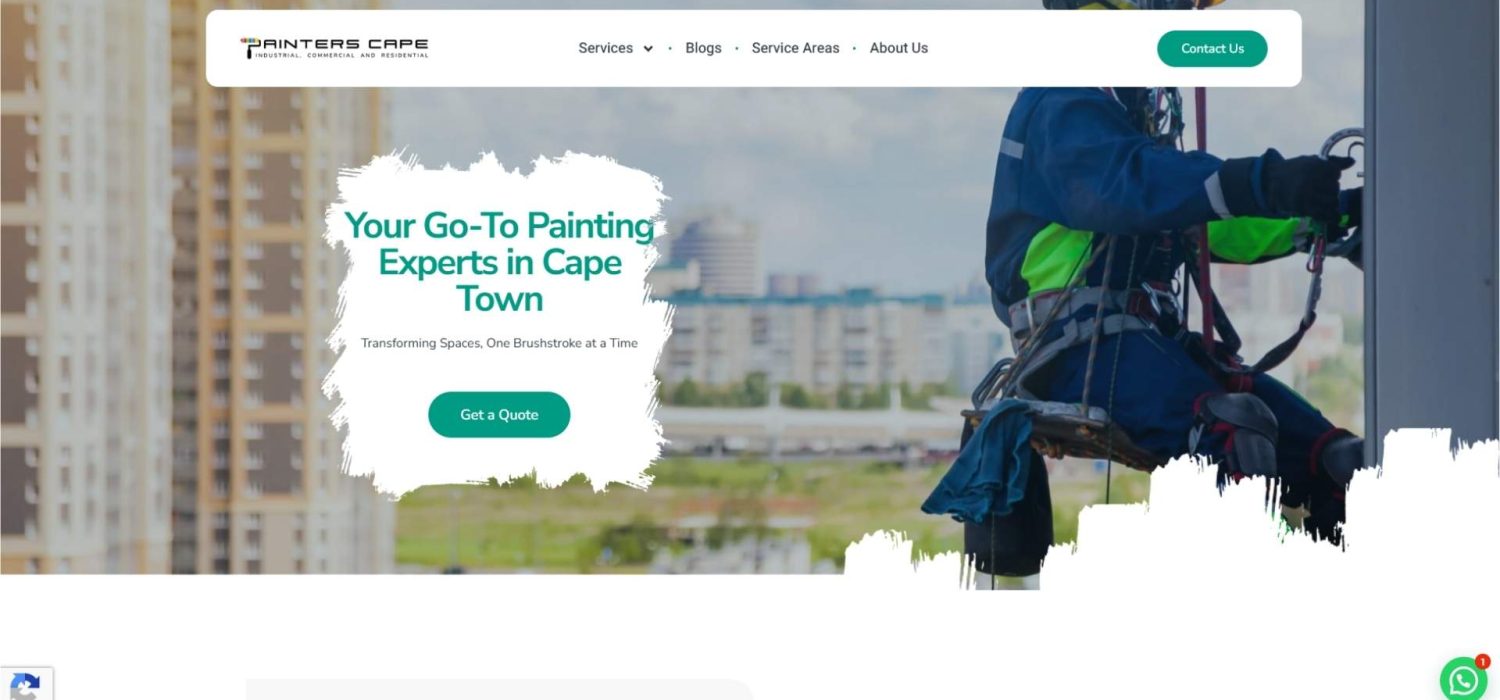The width and height of the screenshot is (1500, 700).
Task: Click the Get a Quote button
Action: pyautogui.click(x=499, y=414)
